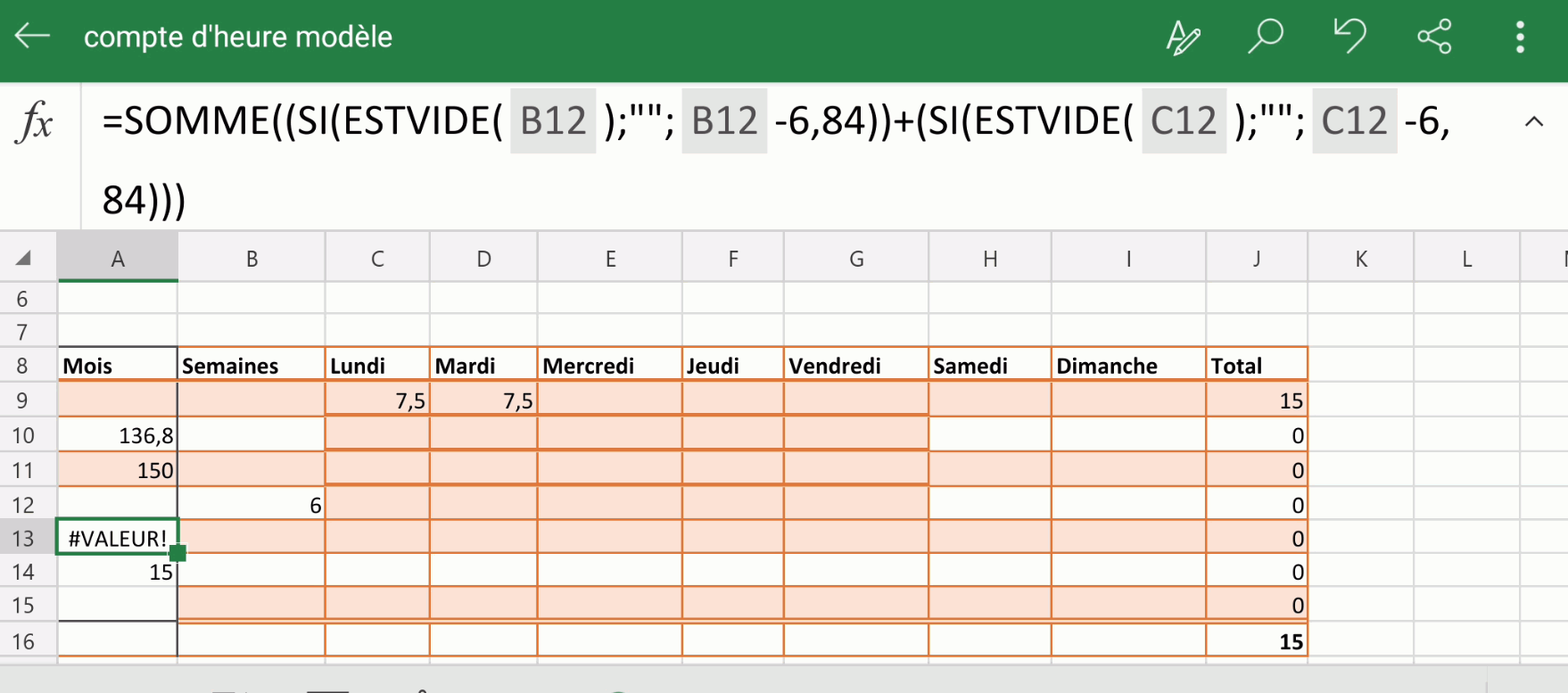Select the Semaines header cell
The height and width of the screenshot is (693, 1568).
pos(251,366)
